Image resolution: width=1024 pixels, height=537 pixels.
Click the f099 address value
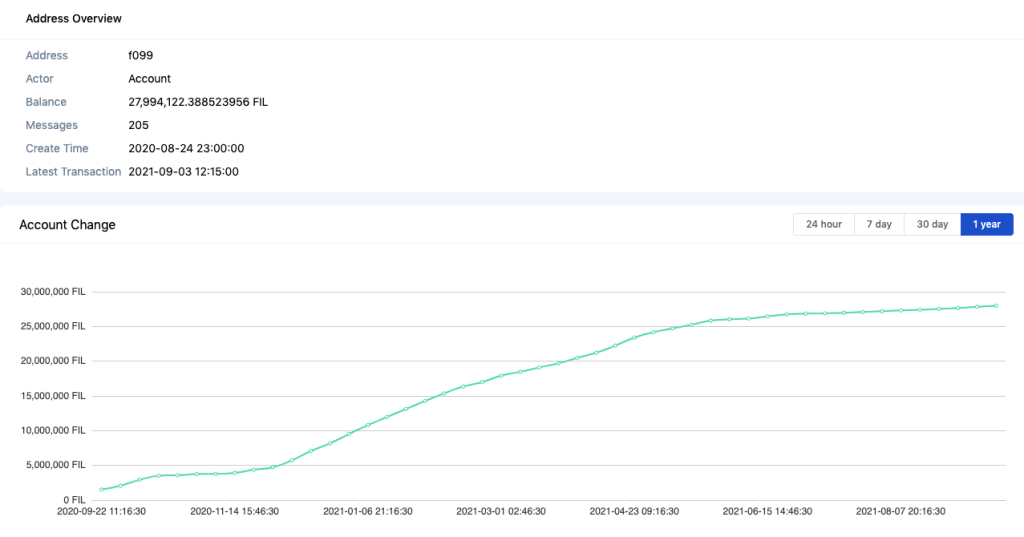(139, 56)
